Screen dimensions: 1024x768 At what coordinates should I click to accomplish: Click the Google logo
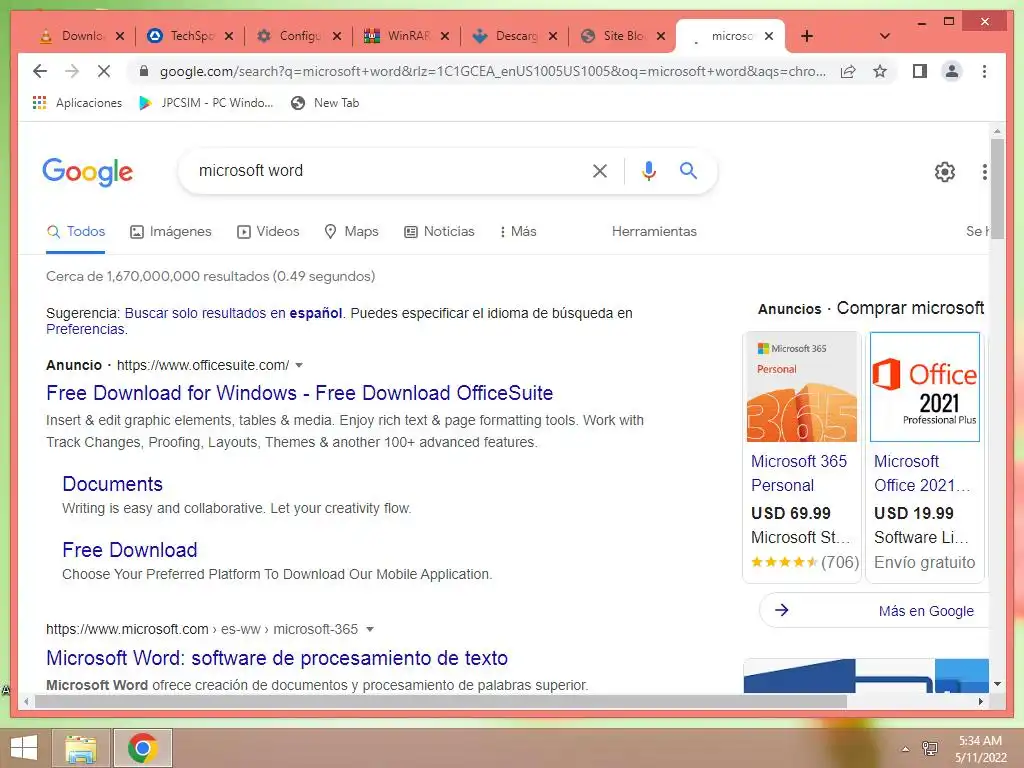[x=88, y=172]
